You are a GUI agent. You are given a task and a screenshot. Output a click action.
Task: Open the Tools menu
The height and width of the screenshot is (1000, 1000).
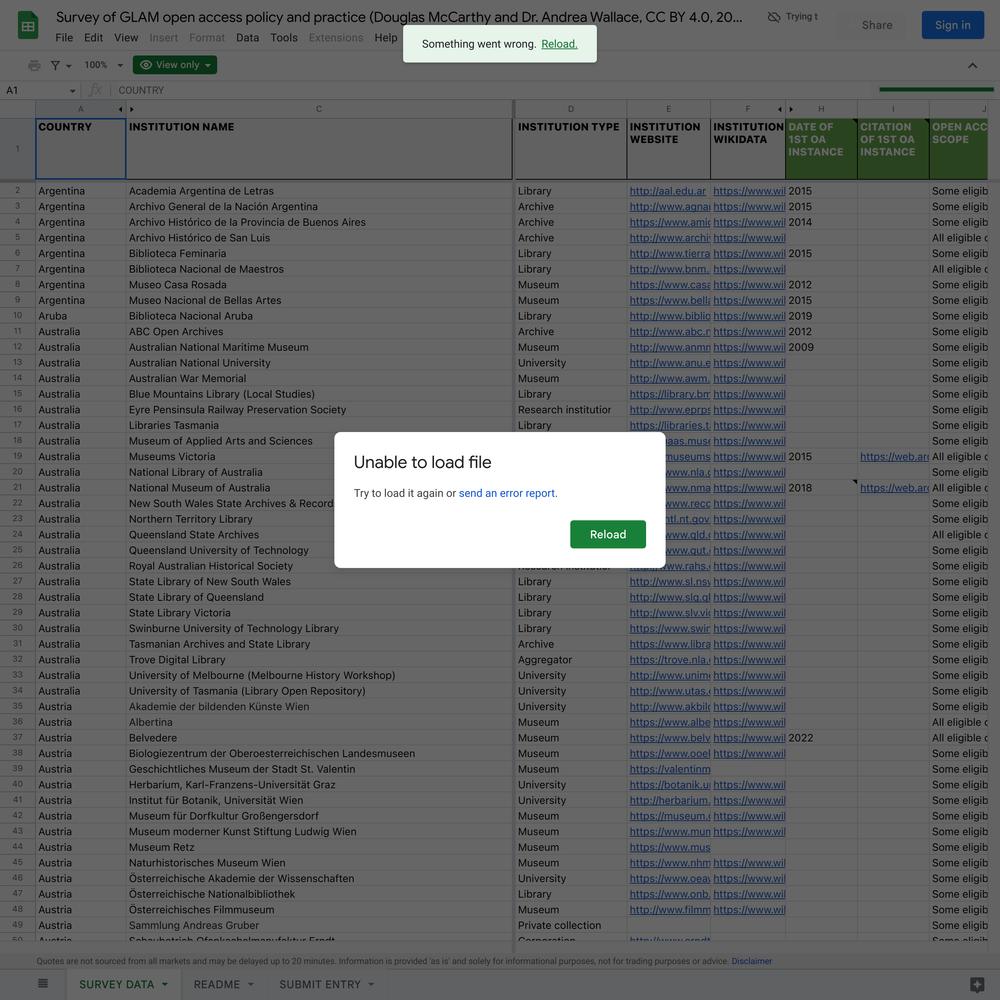point(284,38)
